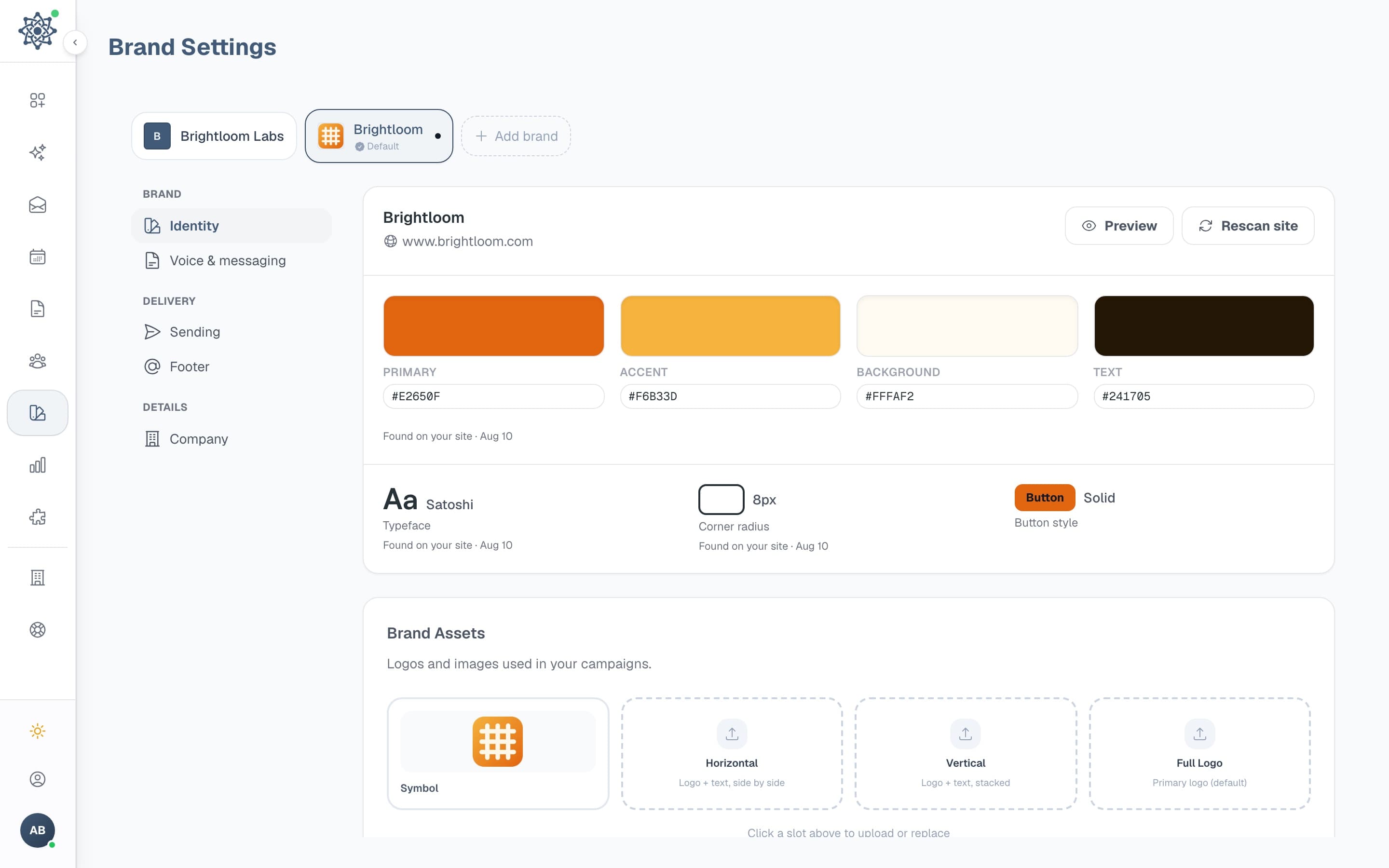
Task: Switch to Brightloom Labs brand
Action: 214,136
